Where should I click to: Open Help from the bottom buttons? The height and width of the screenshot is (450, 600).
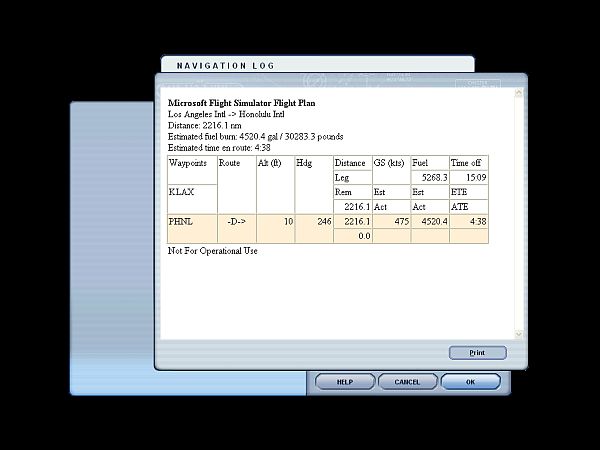[x=344, y=382]
